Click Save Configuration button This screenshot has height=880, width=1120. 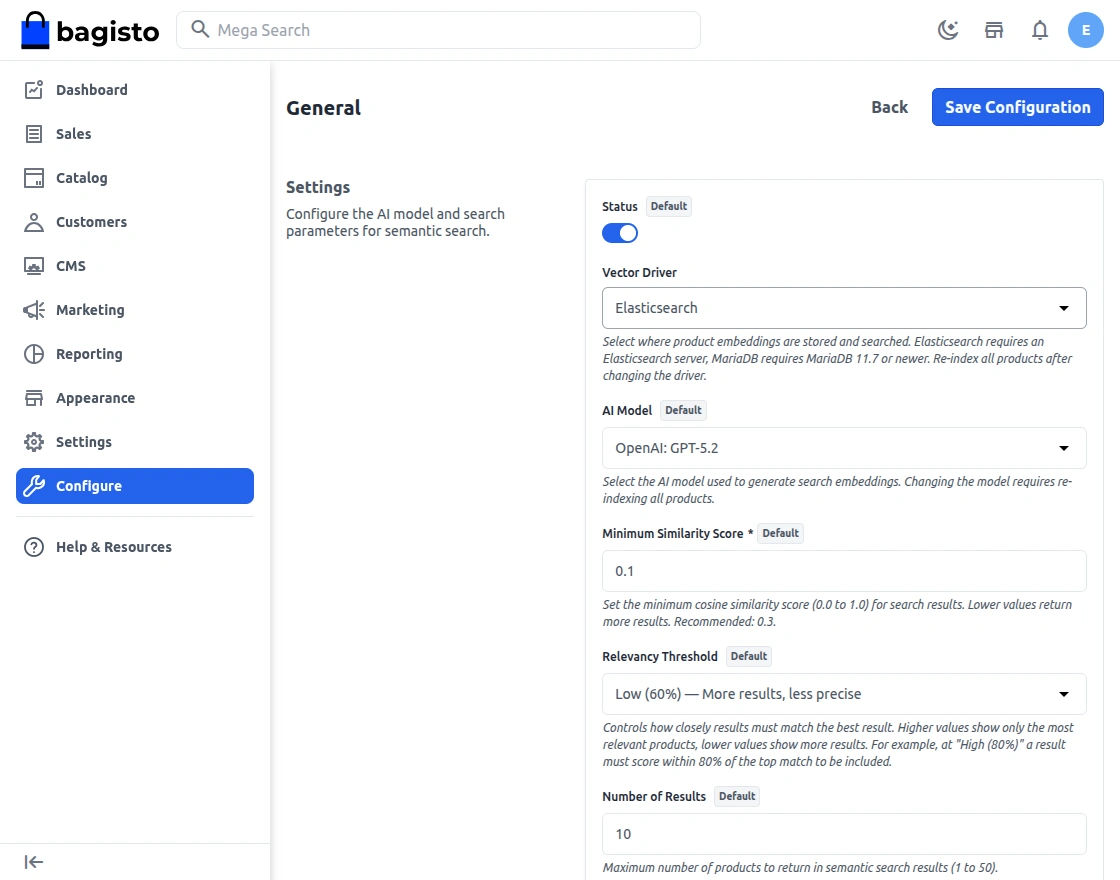point(1017,107)
